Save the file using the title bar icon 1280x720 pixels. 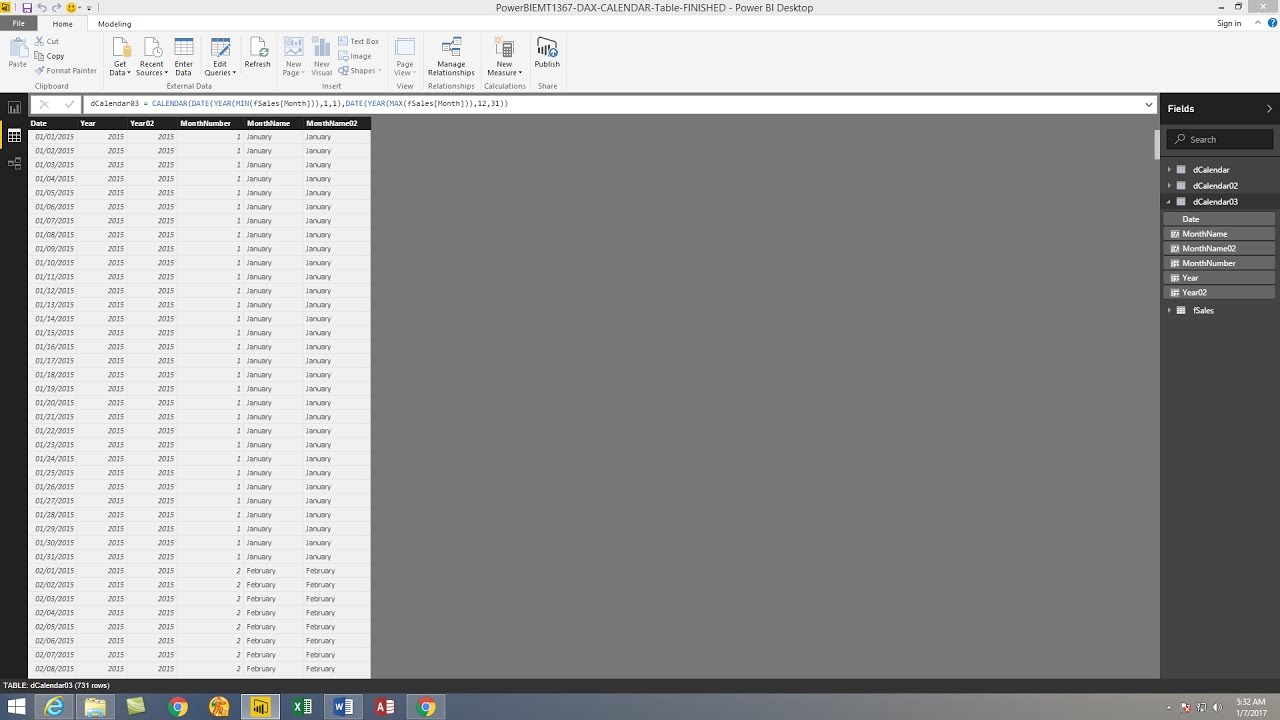[x=27, y=7]
